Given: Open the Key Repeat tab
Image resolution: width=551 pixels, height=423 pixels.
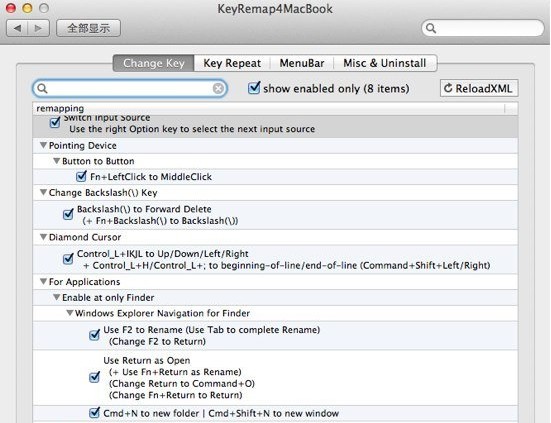Looking at the screenshot, I should [x=232, y=63].
